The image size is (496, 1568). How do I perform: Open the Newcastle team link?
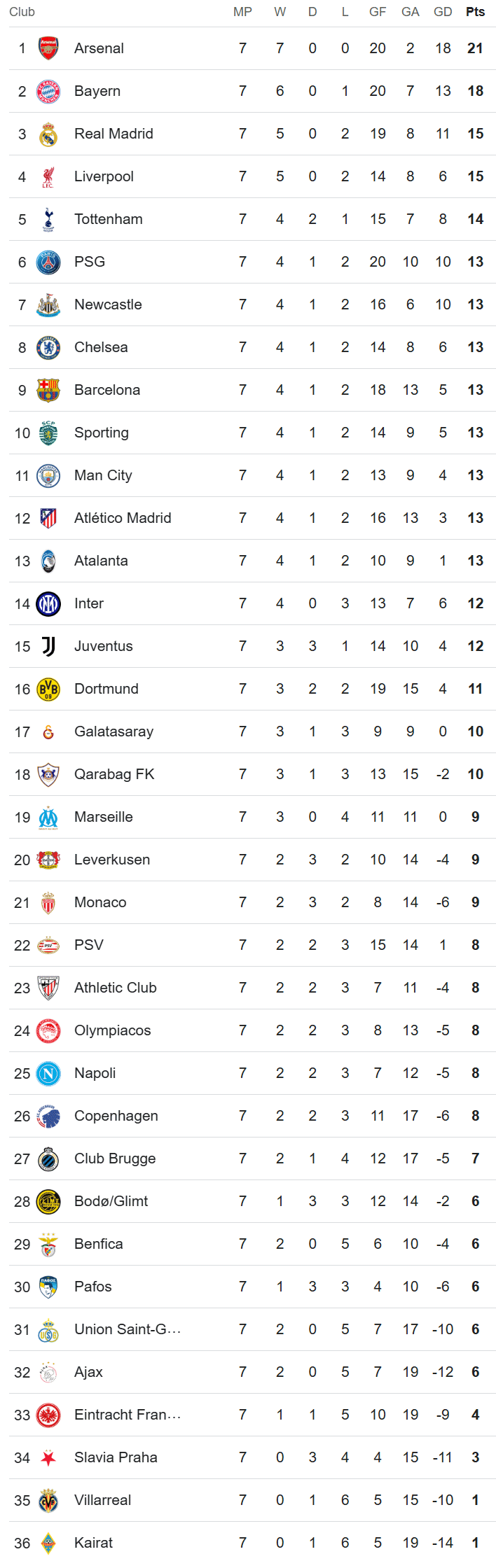108,304
